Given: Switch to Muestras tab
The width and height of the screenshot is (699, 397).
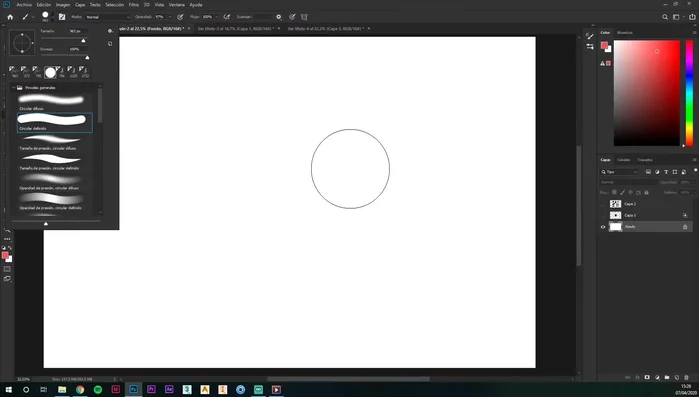Looking at the screenshot, I should point(625,33).
